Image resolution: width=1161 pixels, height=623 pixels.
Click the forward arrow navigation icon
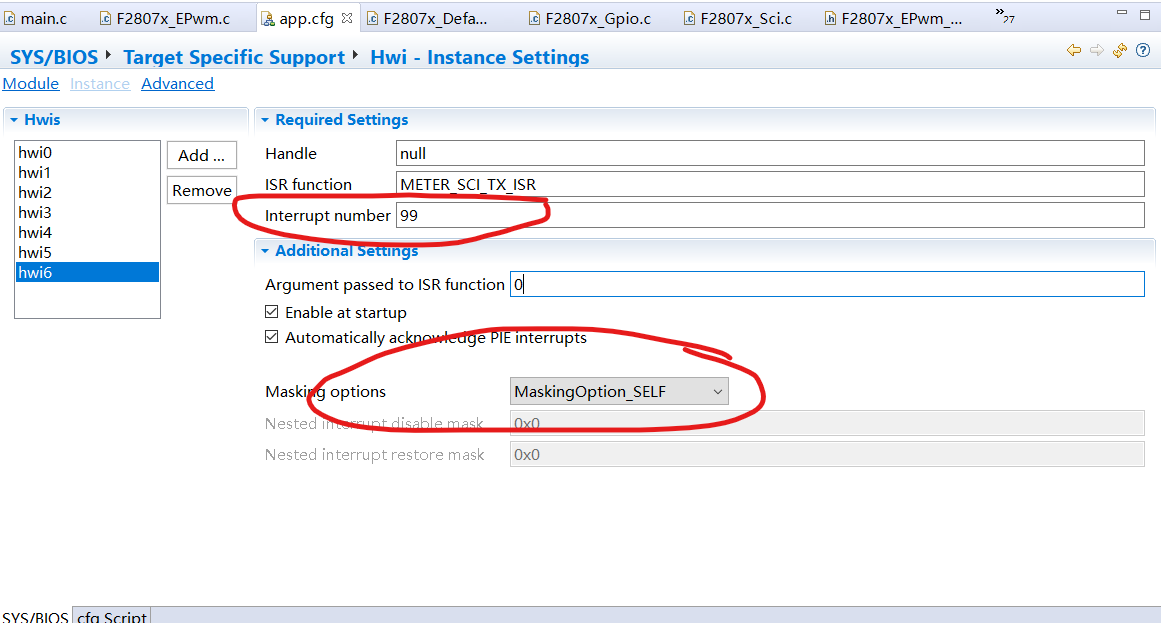1097,50
